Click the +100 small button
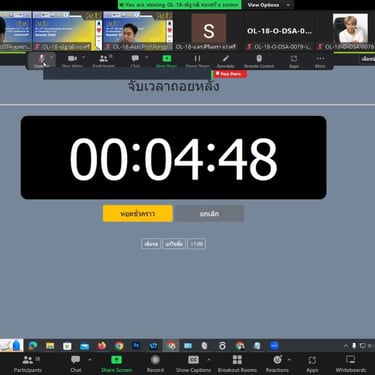 [196, 244]
